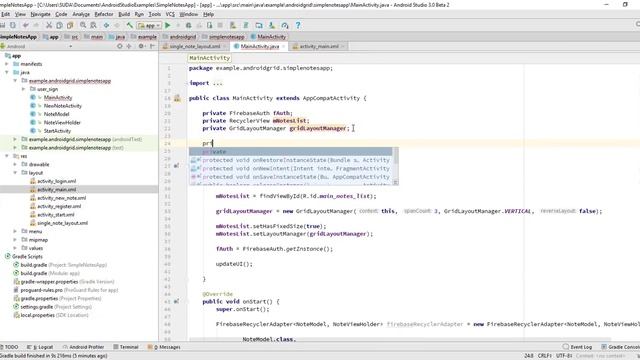The width and height of the screenshot is (640, 360).
Task: Click the navigate Back arrow icon
Action: (106, 25)
